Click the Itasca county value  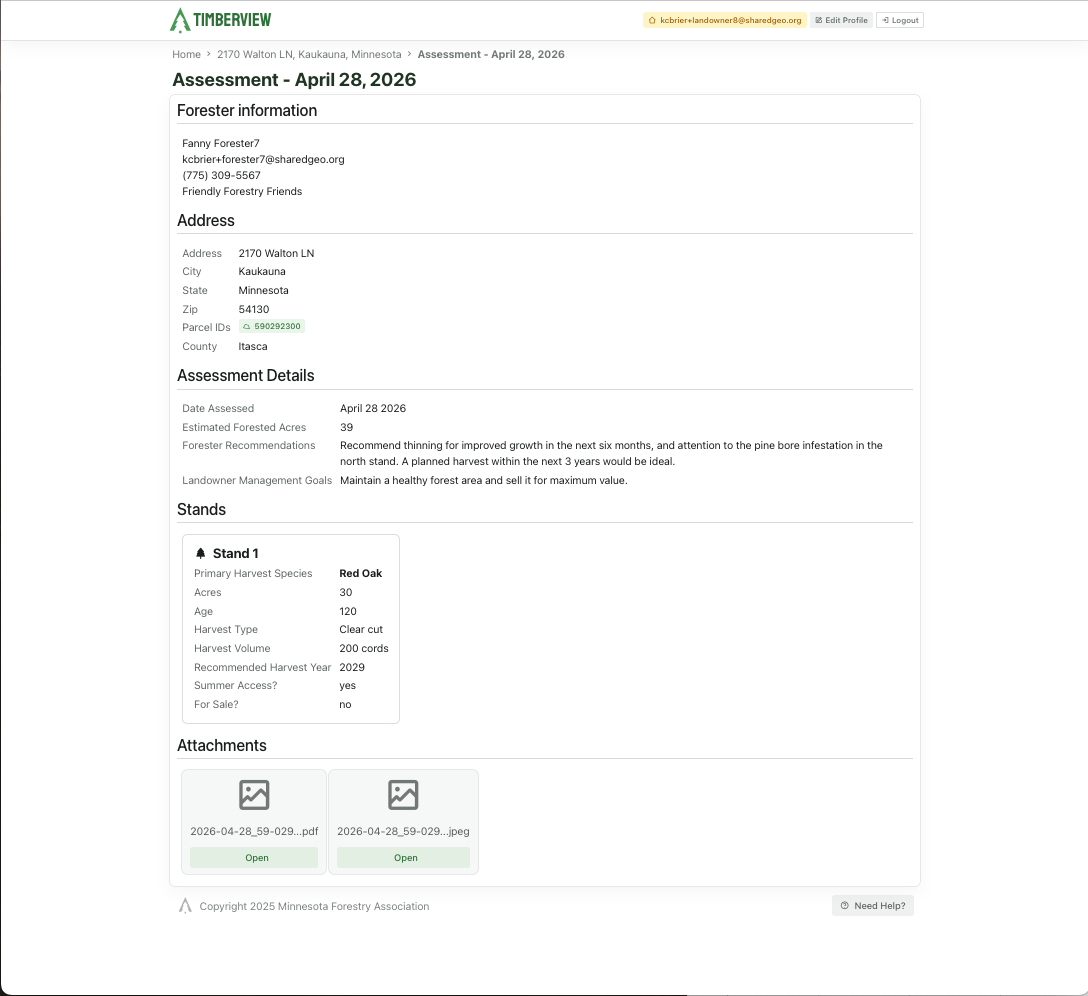[x=253, y=346]
